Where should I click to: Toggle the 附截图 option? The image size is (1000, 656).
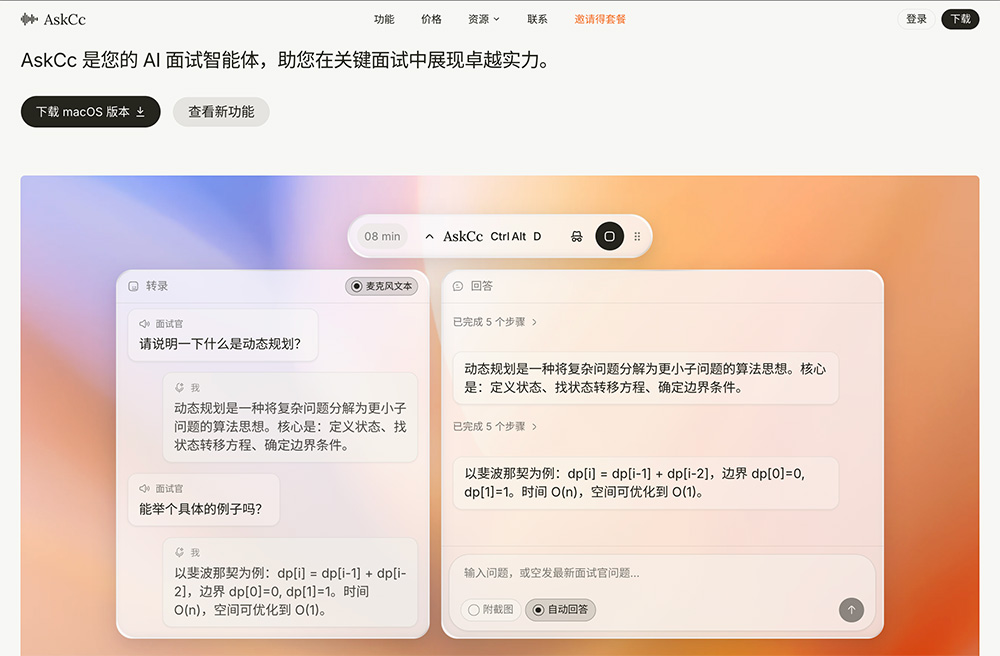(x=490, y=609)
